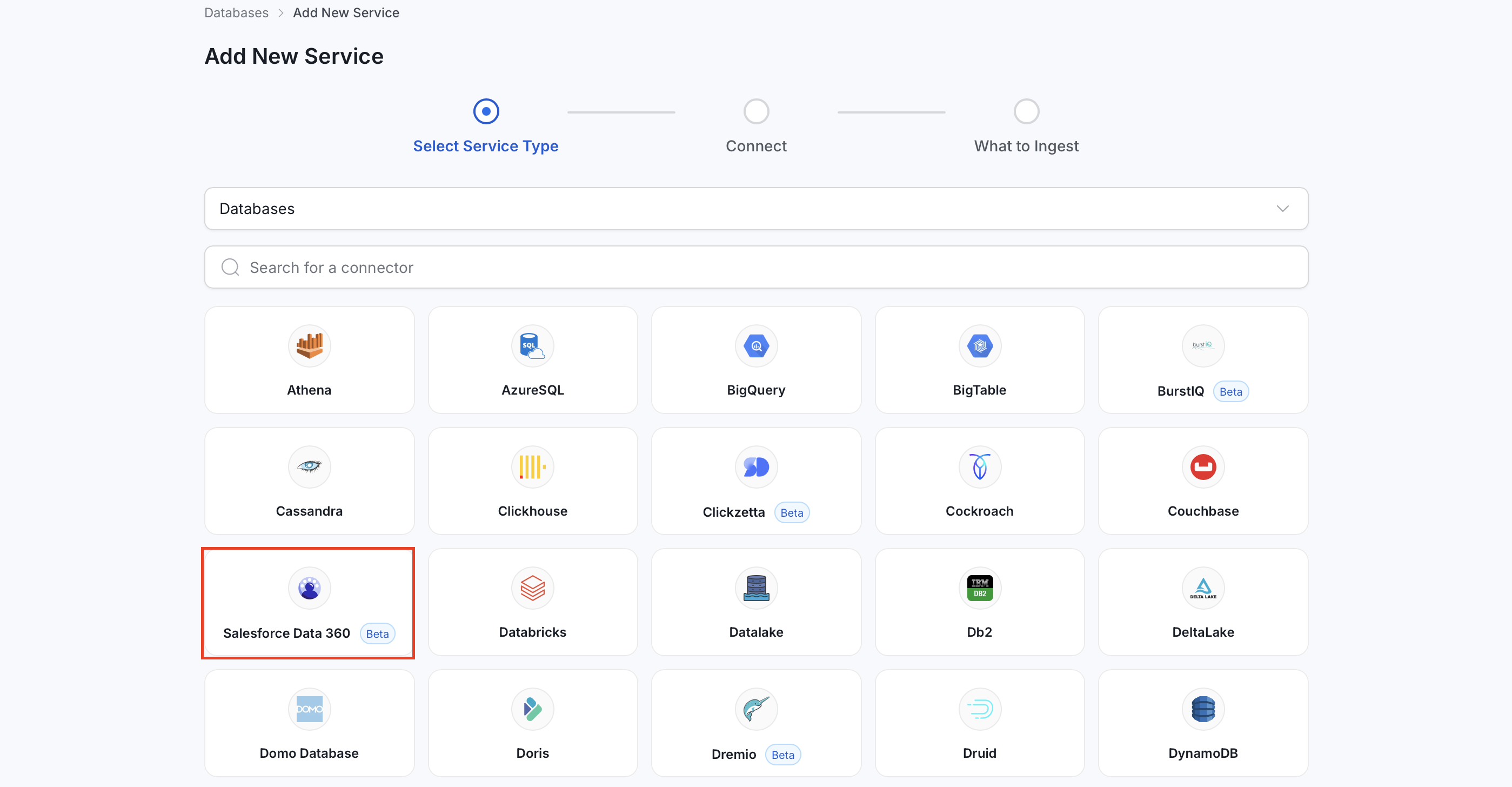1512x787 pixels.
Task: Choose the Domo Database card
Action: (309, 723)
